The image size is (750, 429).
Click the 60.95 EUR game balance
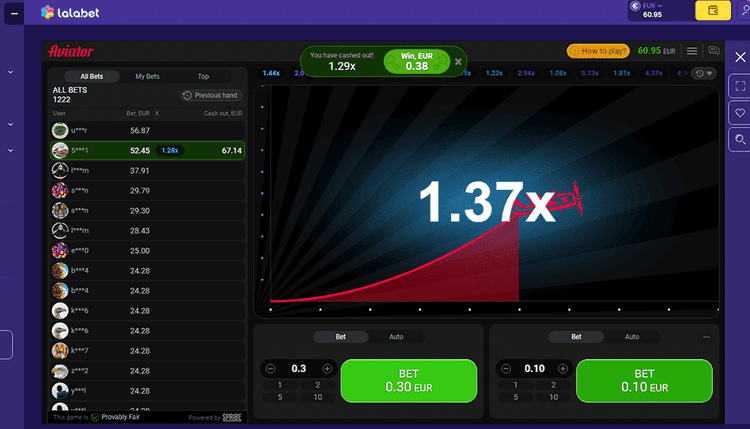[657, 51]
